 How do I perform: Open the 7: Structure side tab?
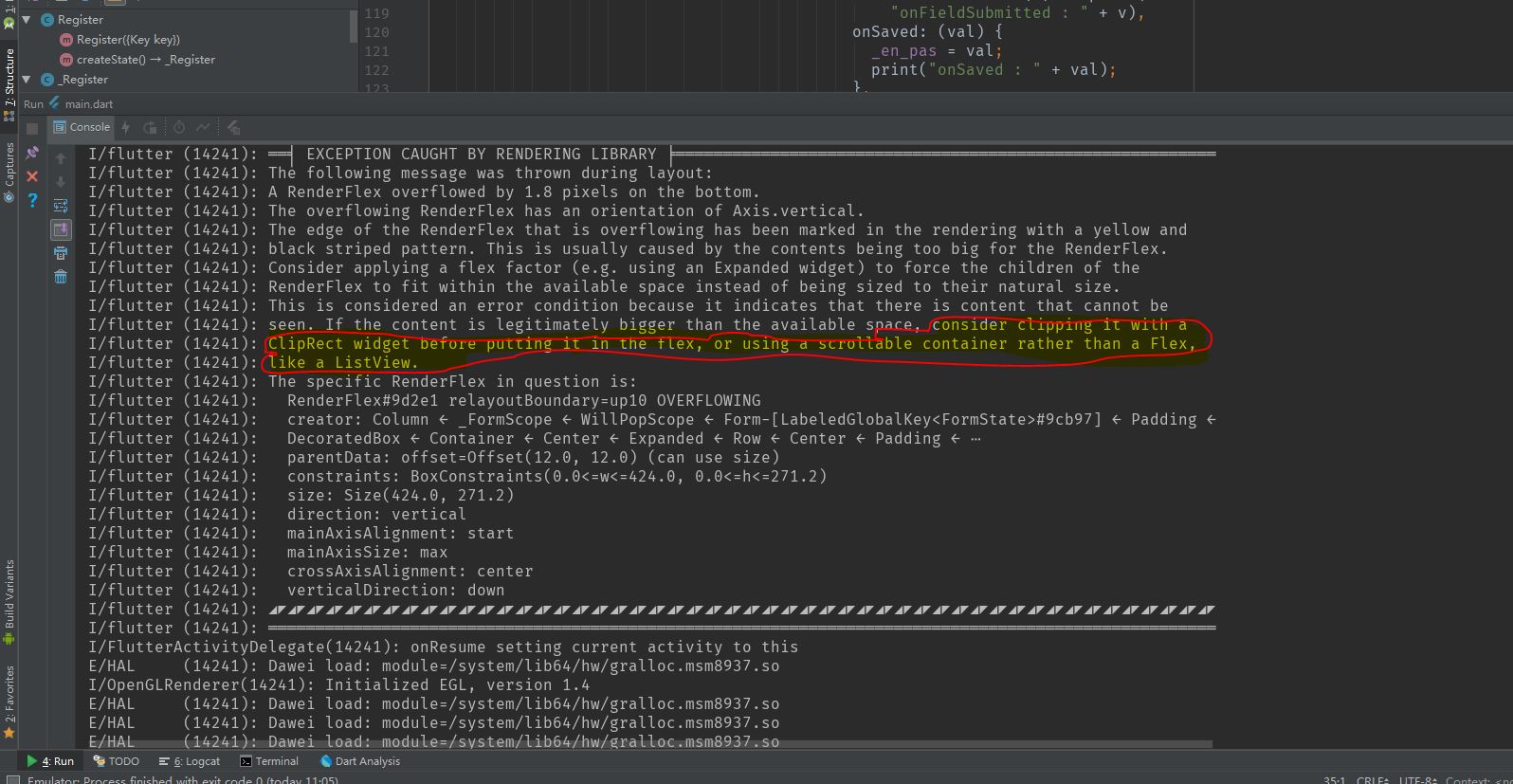tap(9, 83)
